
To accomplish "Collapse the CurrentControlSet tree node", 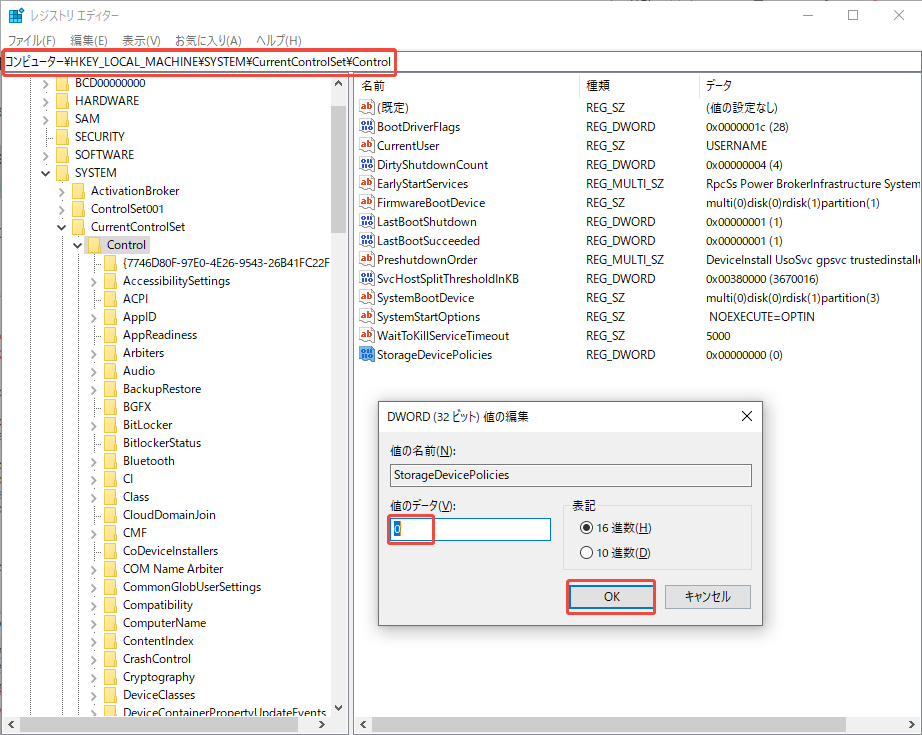I will (x=62, y=227).
